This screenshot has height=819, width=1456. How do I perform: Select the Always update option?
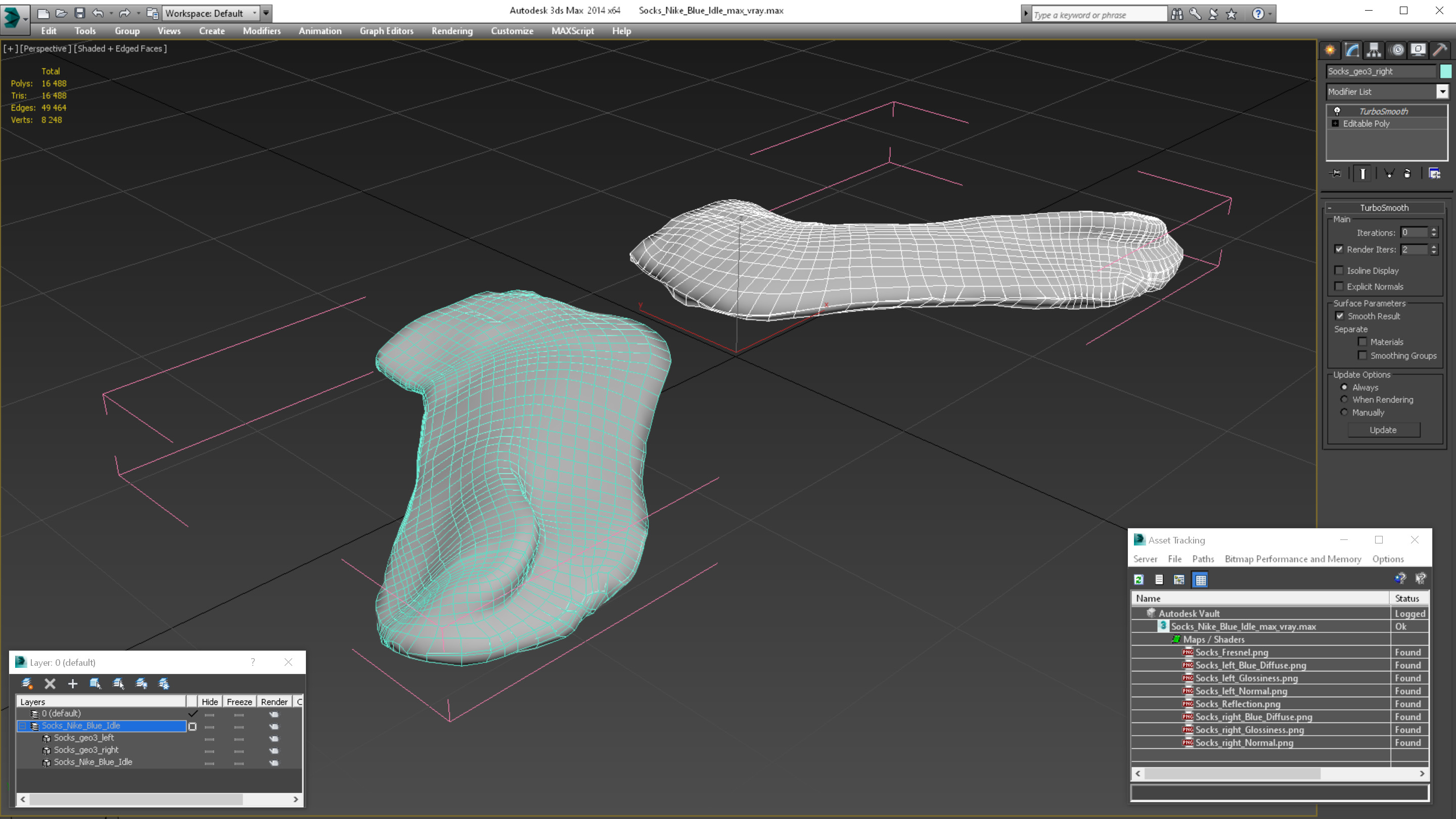(1344, 387)
